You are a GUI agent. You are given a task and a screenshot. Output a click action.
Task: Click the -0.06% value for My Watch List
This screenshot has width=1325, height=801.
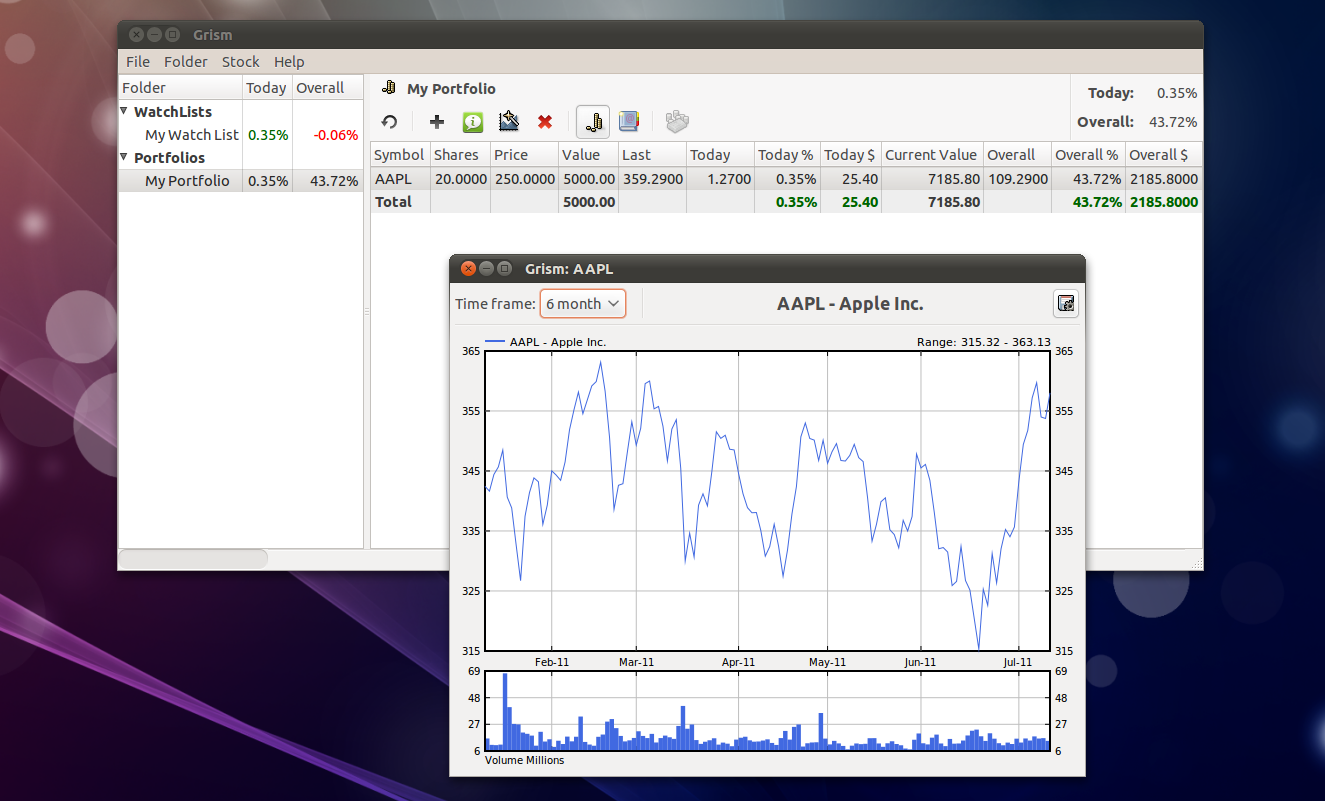click(x=335, y=135)
